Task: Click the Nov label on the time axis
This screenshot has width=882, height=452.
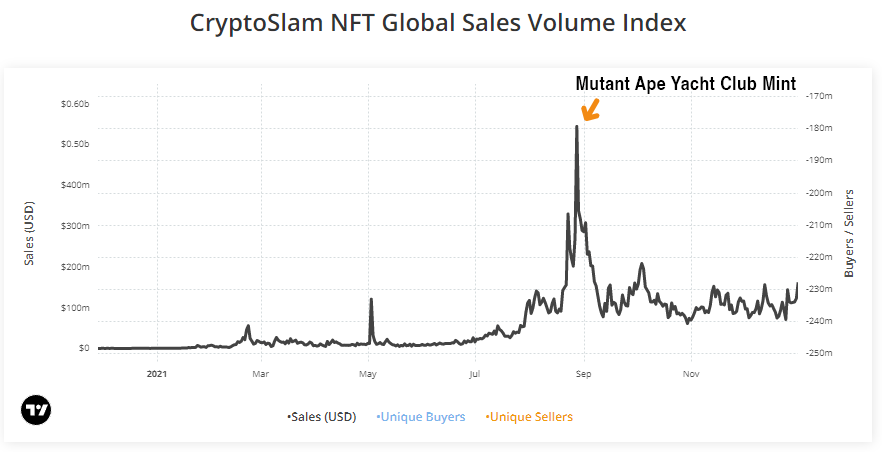Action: [691, 375]
